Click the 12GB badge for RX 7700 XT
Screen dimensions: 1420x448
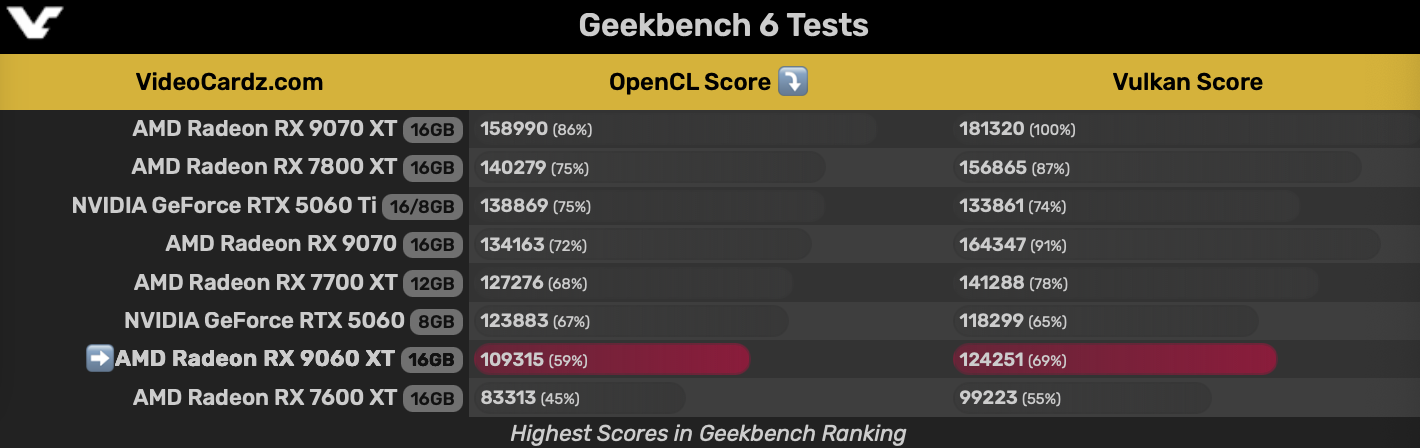(433, 283)
